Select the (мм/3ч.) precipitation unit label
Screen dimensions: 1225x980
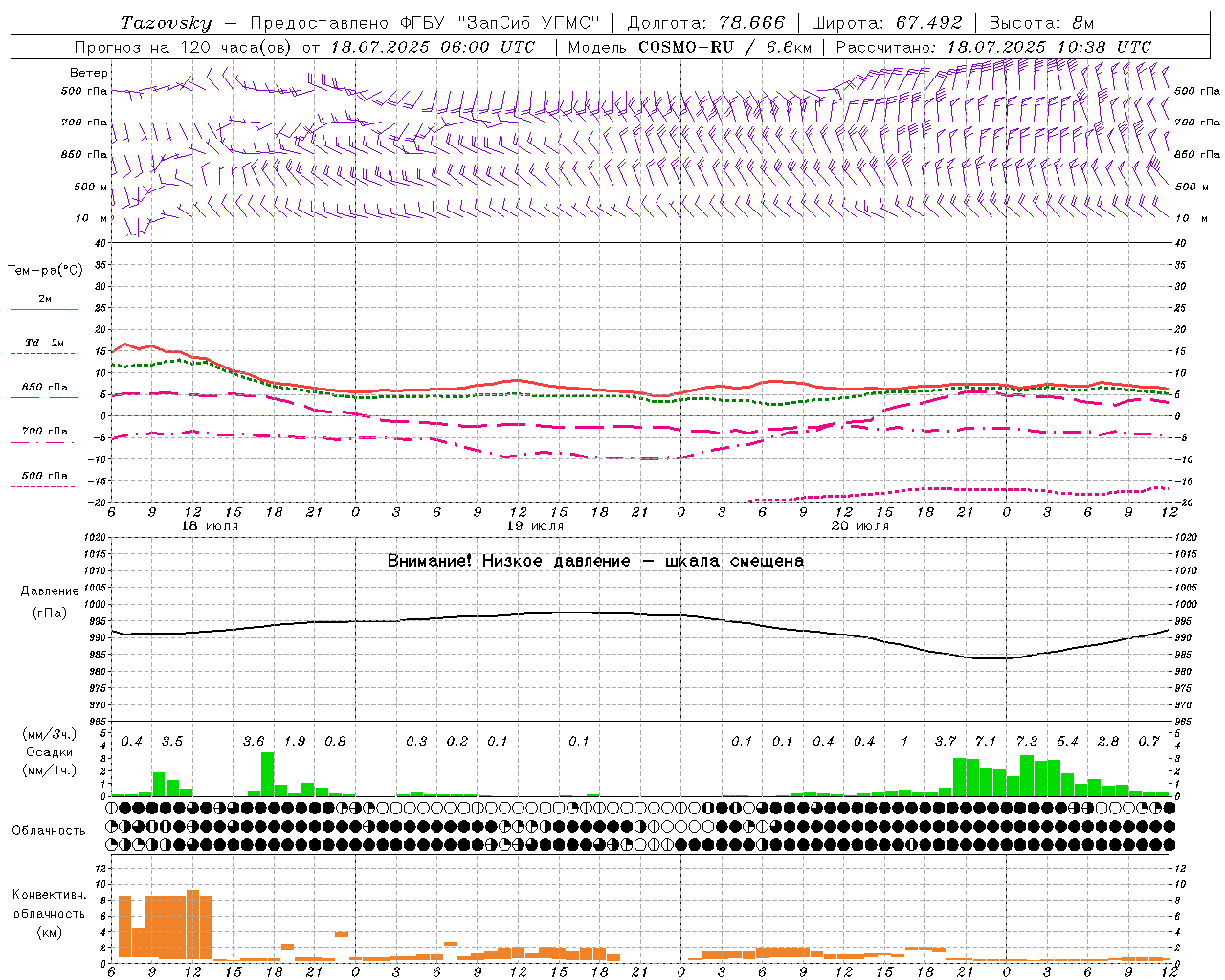[50, 734]
